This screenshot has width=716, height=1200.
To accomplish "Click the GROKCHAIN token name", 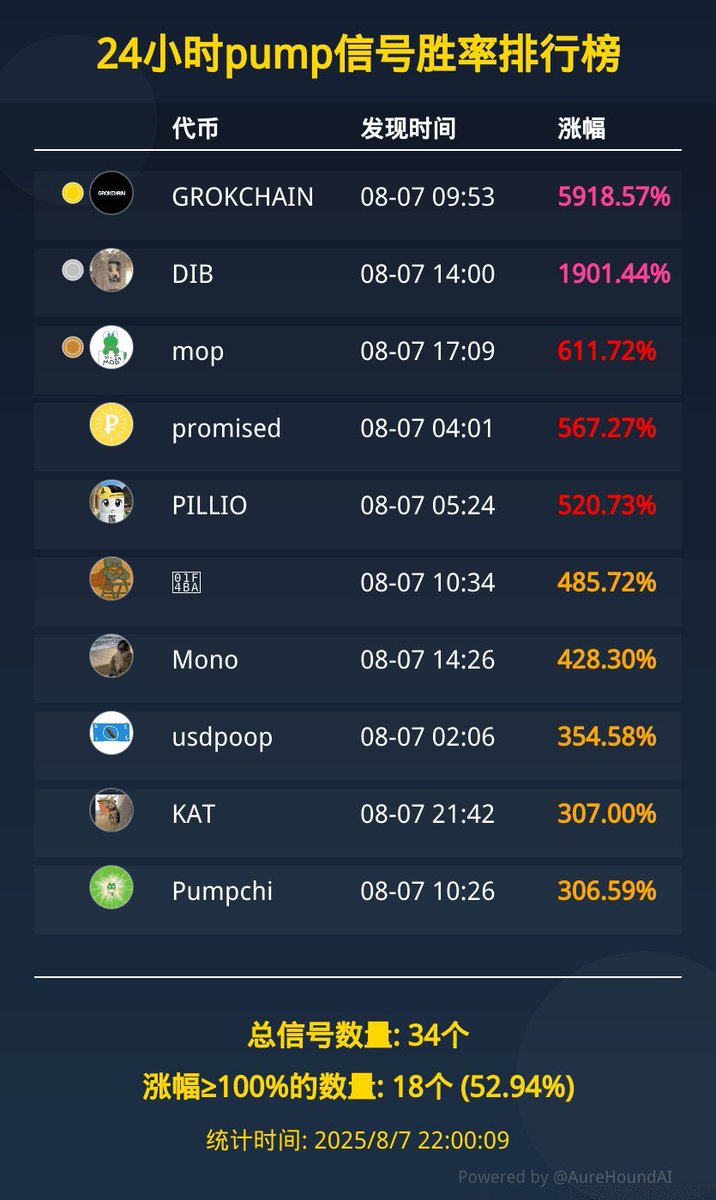I will pos(243,197).
